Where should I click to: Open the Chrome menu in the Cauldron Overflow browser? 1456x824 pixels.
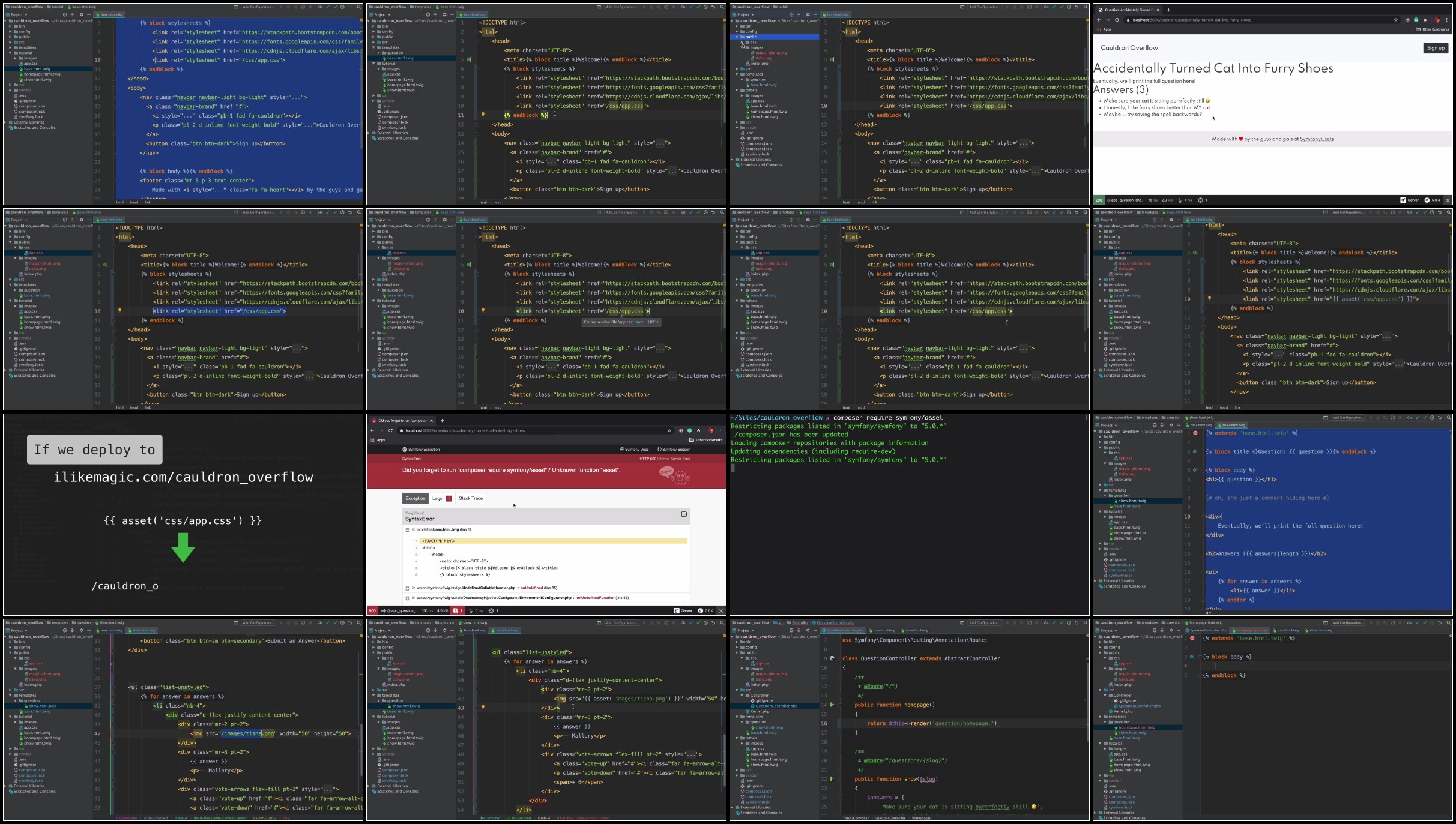tap(1447, 20)
